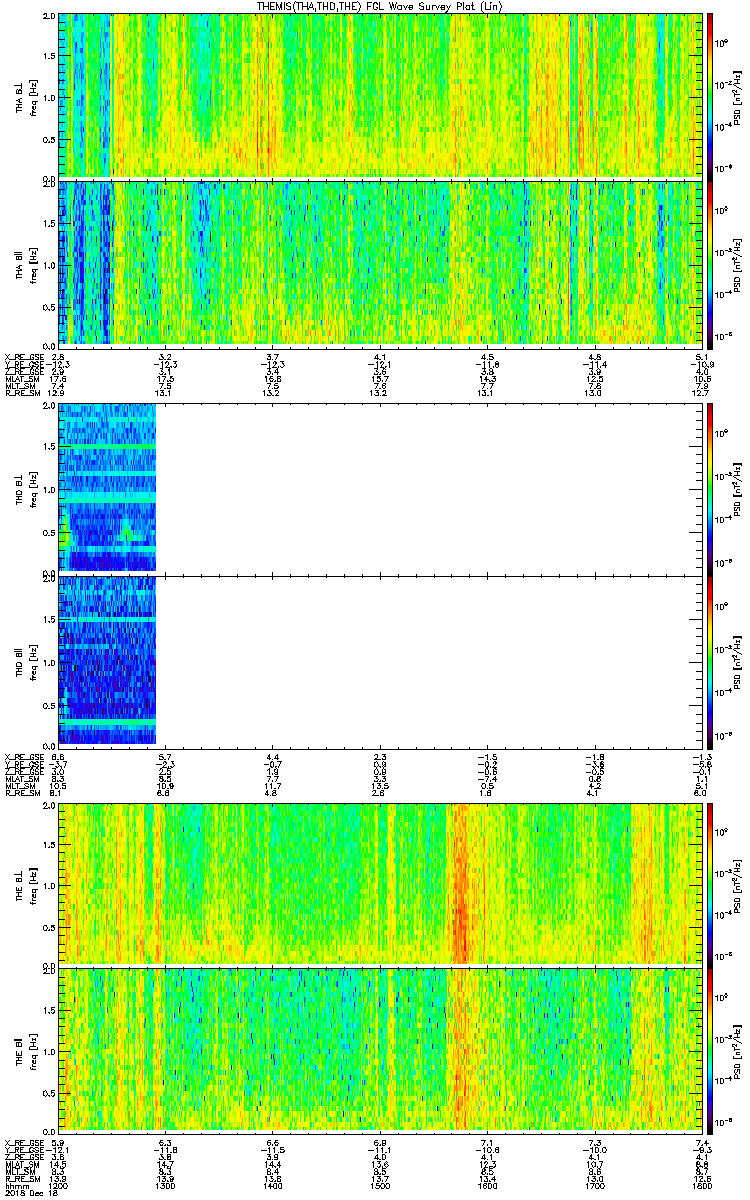The image size is (750, 1200).
Task: Click the PSD color bar of THE B-perpendicular panel
Action: 710,883
